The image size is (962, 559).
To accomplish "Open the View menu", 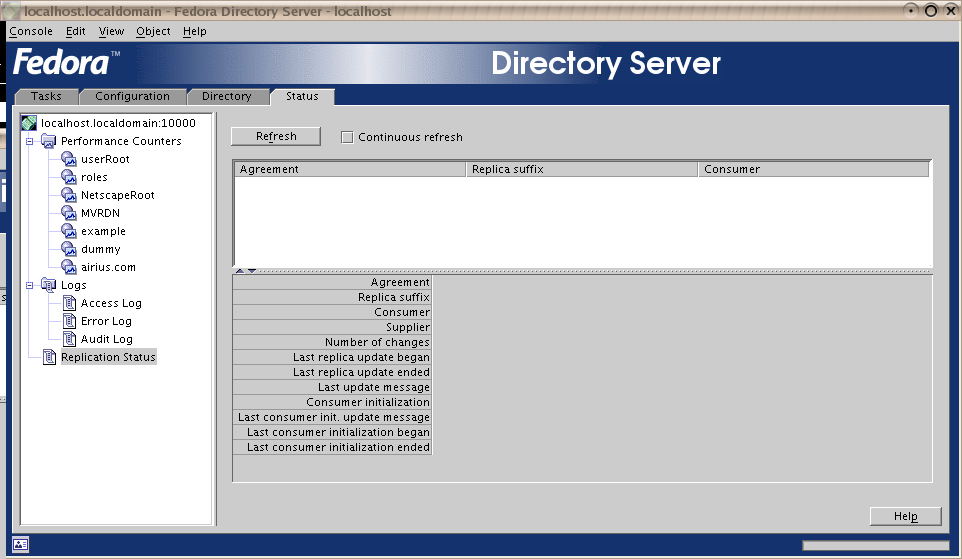I will [x=111, y=31].
